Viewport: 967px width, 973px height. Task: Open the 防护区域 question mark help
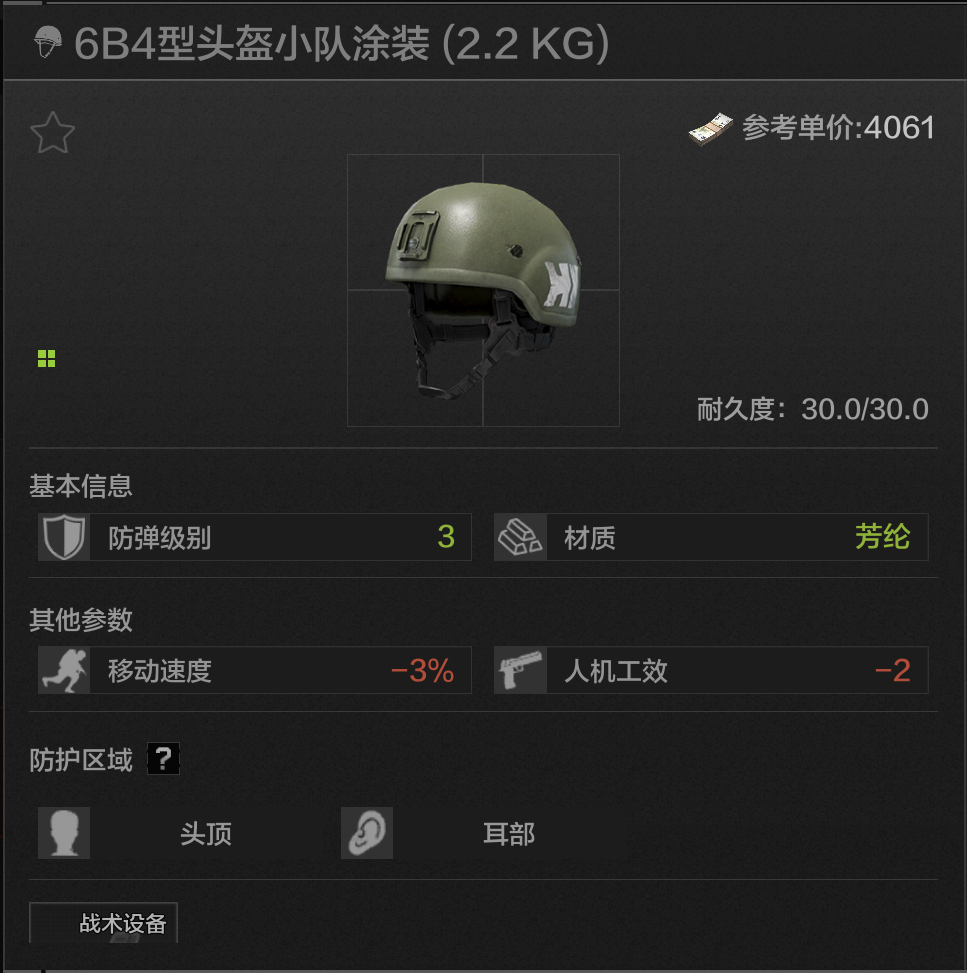[x=163, y=758]
